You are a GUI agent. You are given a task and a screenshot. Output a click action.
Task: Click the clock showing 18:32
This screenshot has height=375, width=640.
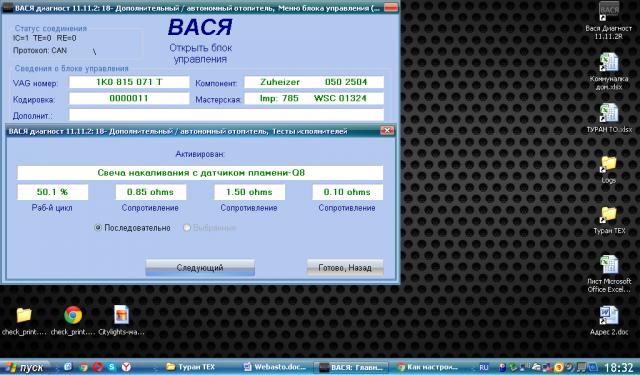click(x=620, y=368)
